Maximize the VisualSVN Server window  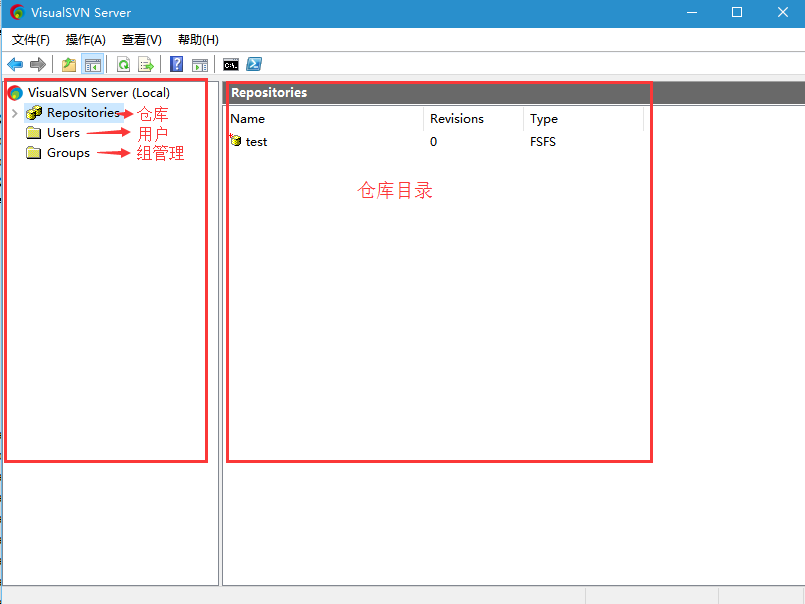737,12
